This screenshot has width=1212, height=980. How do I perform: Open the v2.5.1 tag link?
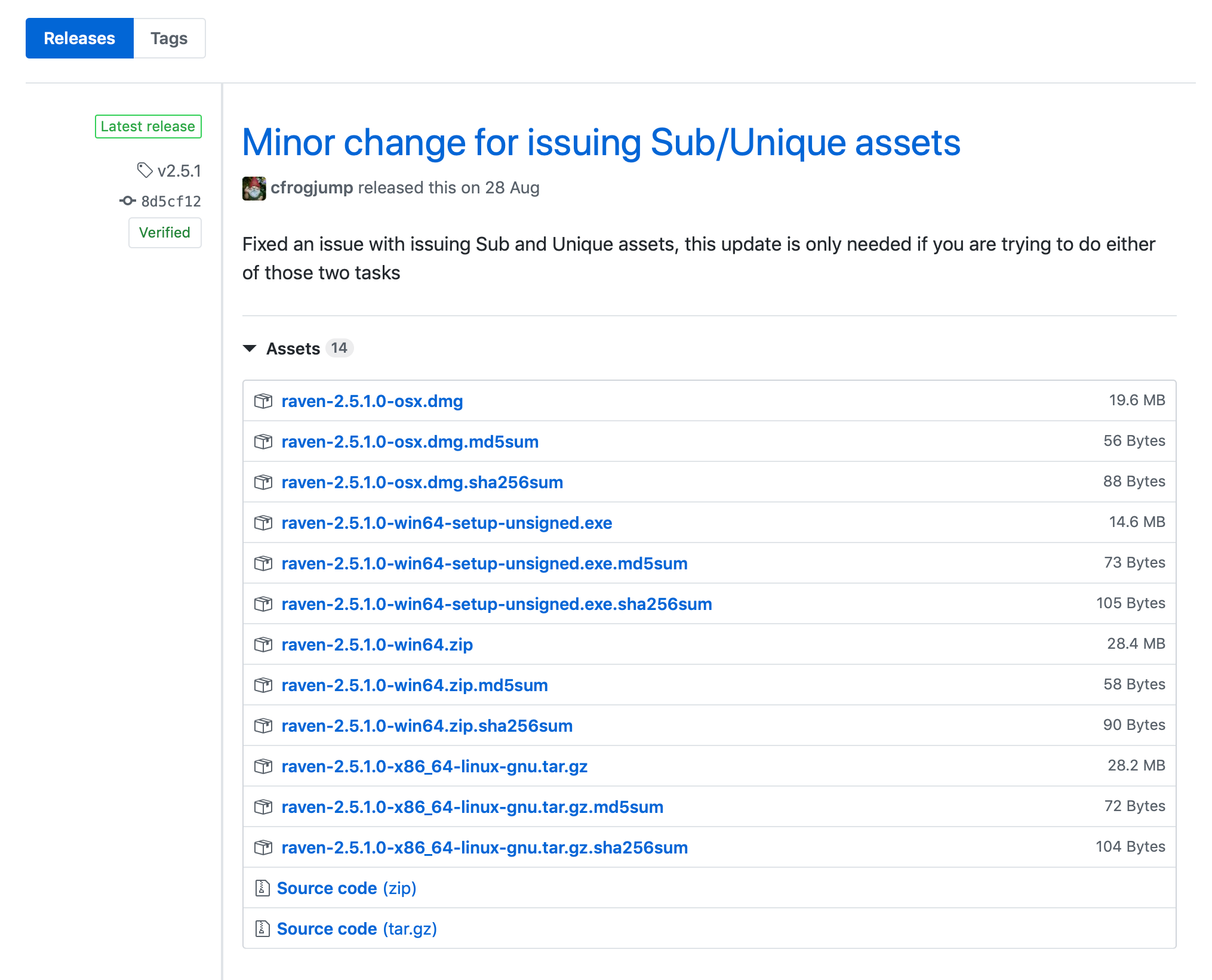tap(179, 171)
